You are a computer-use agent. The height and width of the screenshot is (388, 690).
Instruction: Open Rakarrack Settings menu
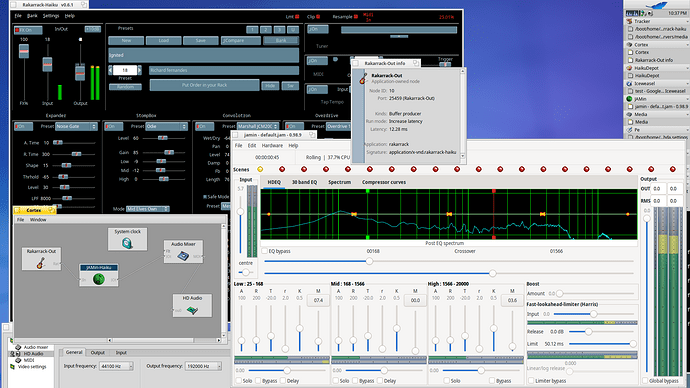pyautogui.click(x=51, y=16)
